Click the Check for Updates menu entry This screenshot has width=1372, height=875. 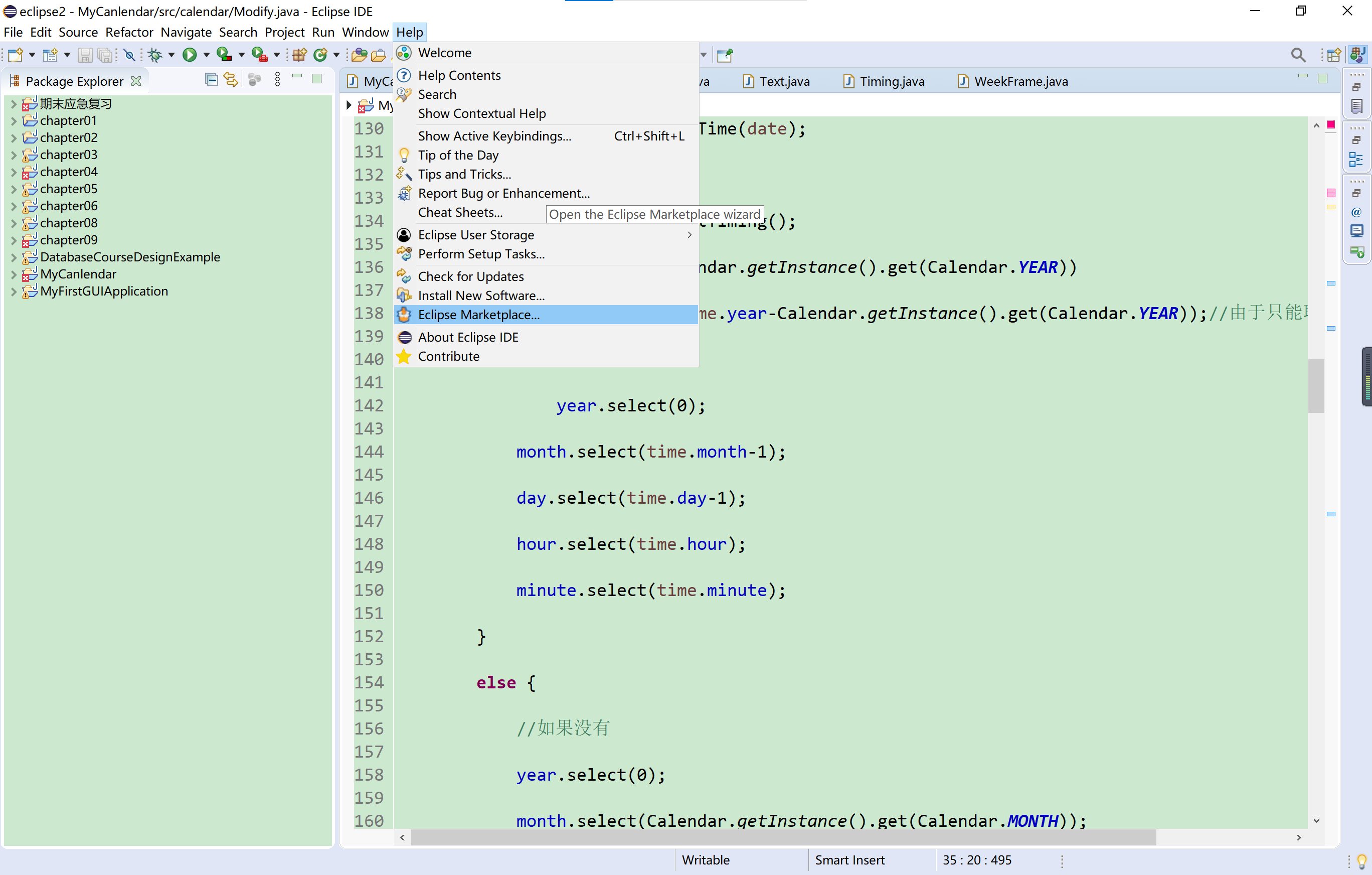(x=471, y=276)
